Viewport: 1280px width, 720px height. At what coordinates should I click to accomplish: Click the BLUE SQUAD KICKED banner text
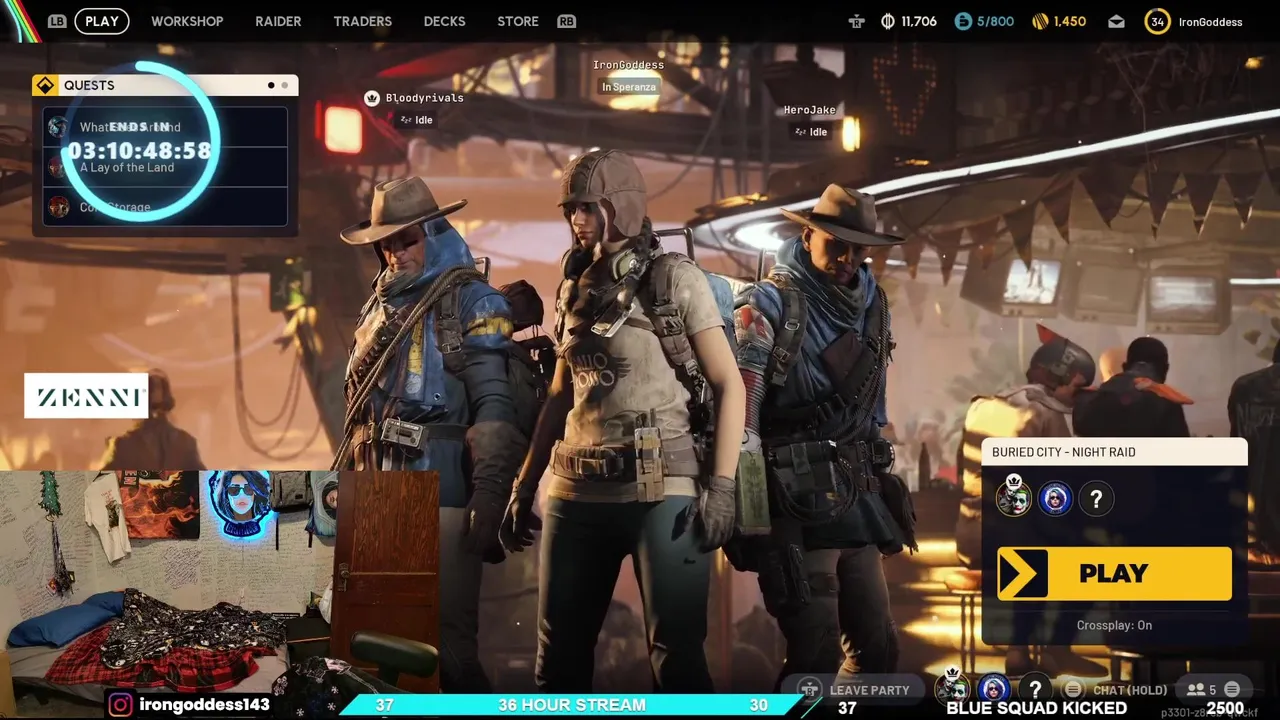point(1037,708)
